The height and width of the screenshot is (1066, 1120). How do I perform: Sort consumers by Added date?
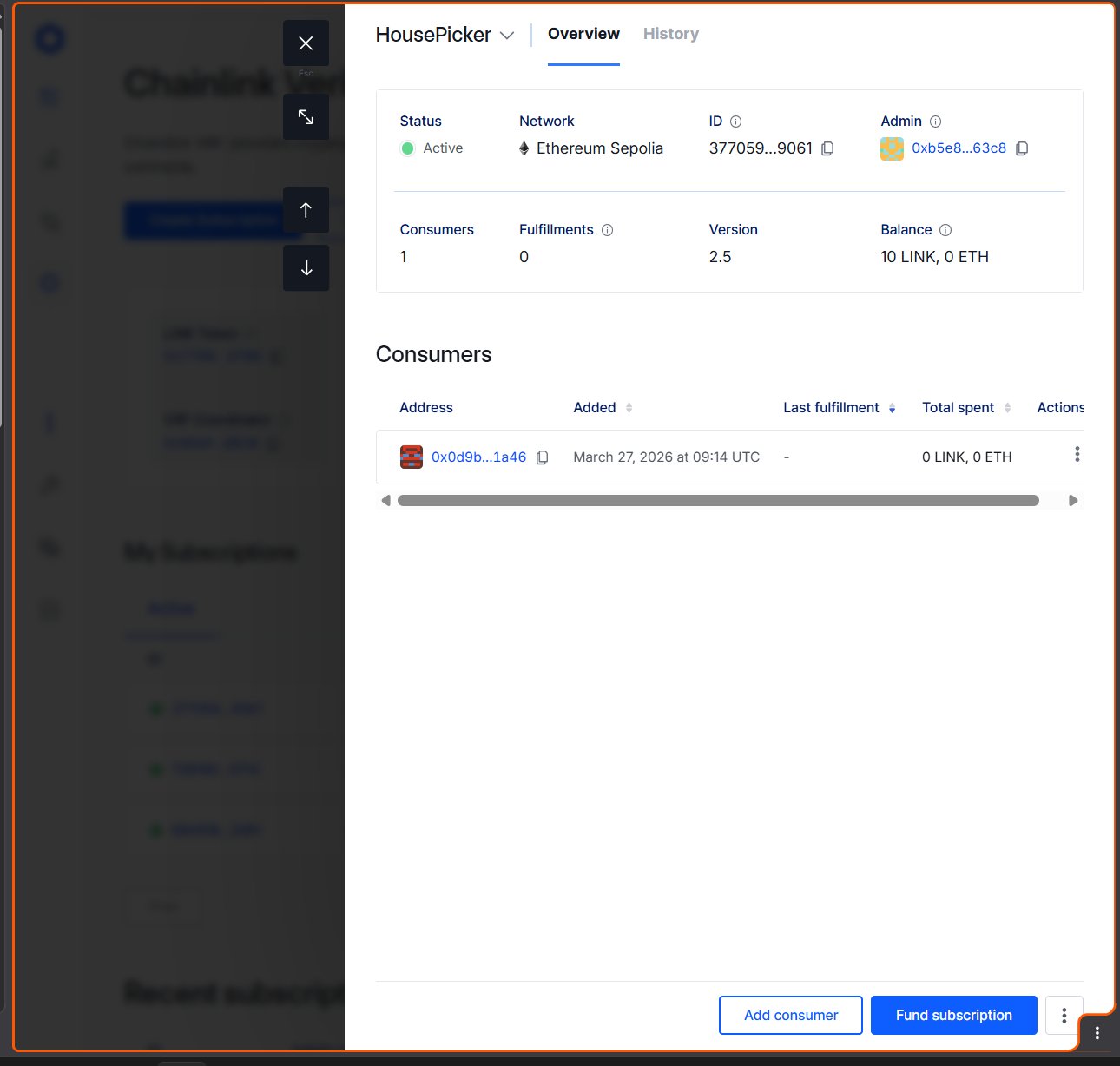coord(629,408)
